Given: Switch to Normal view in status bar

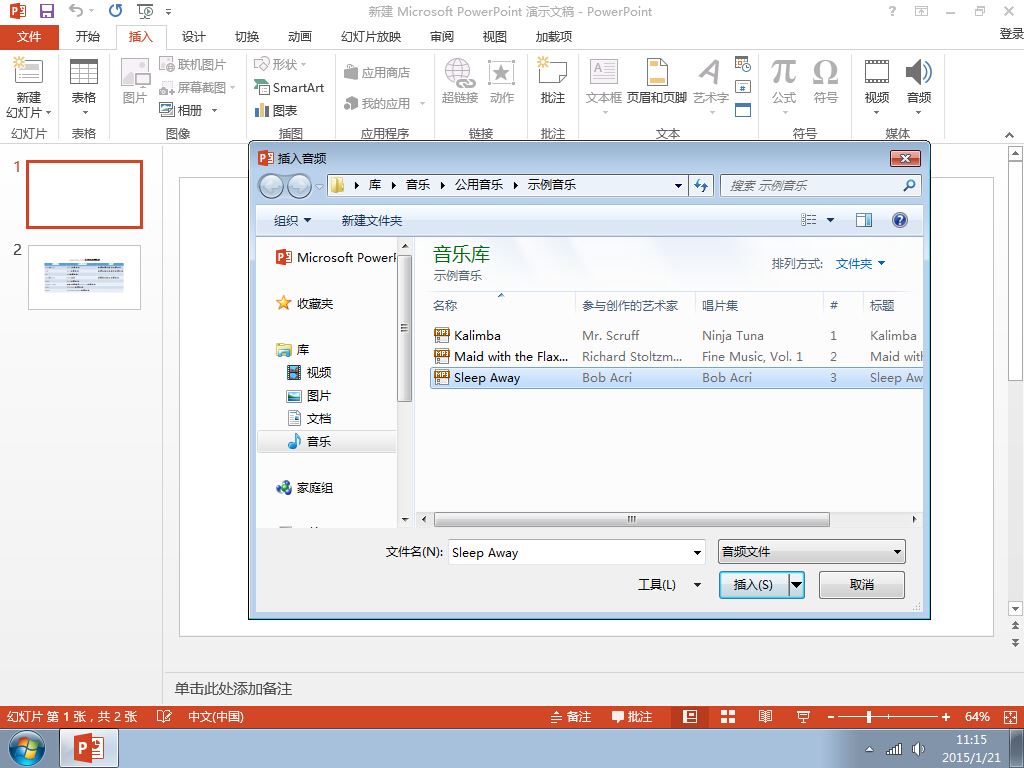Looking at the screenshot, I should [x=690, y=716].
